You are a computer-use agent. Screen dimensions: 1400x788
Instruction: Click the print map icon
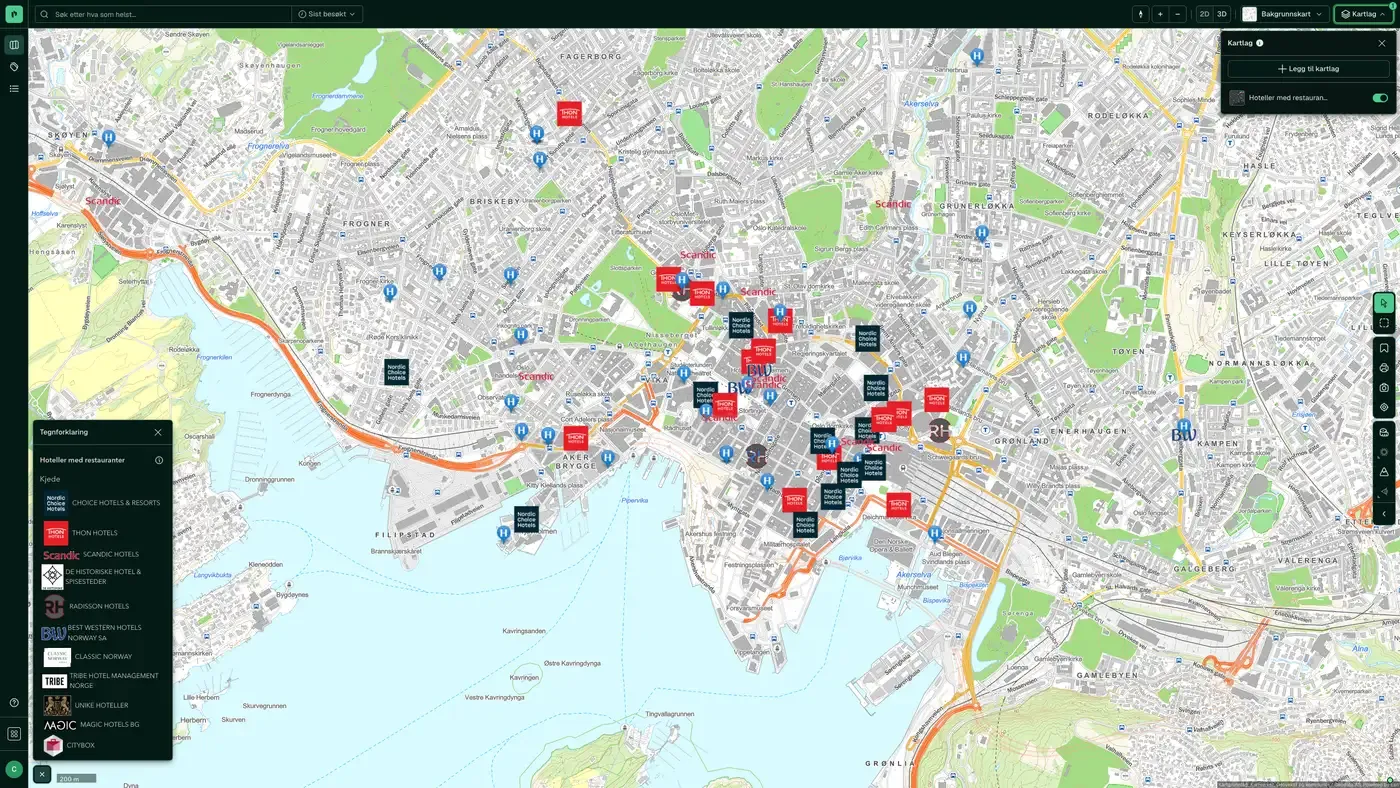[1384, 368]
